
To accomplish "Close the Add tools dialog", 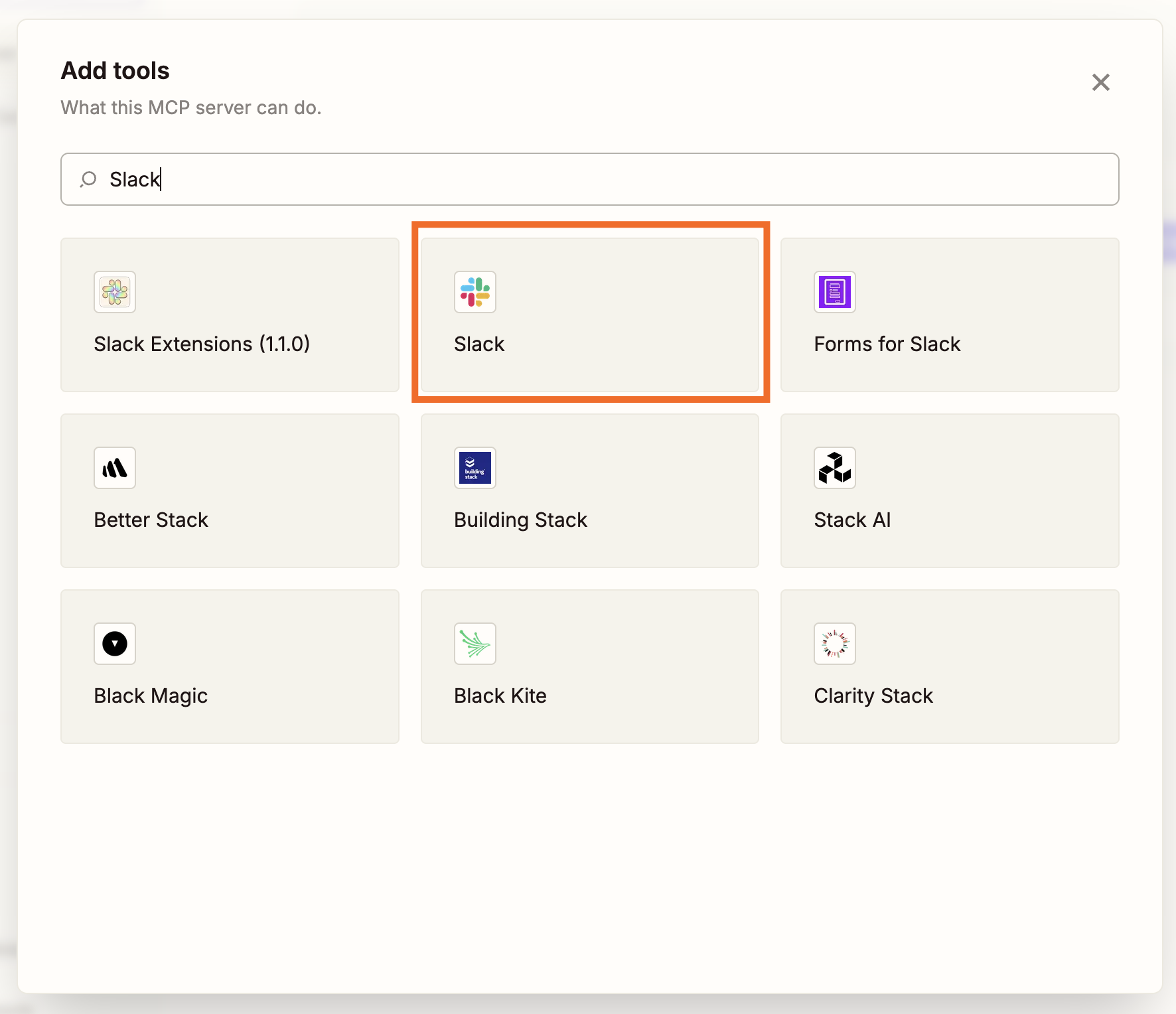I will tap(1100, 82).
